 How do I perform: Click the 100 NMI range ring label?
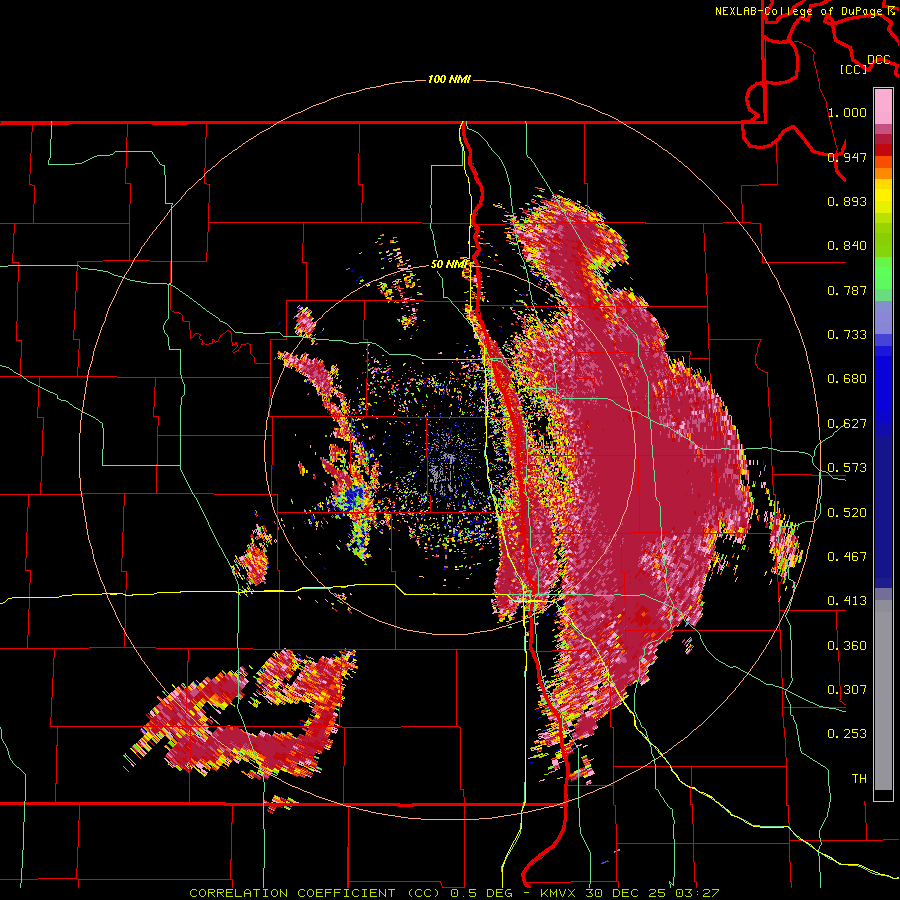coord(449,79)
